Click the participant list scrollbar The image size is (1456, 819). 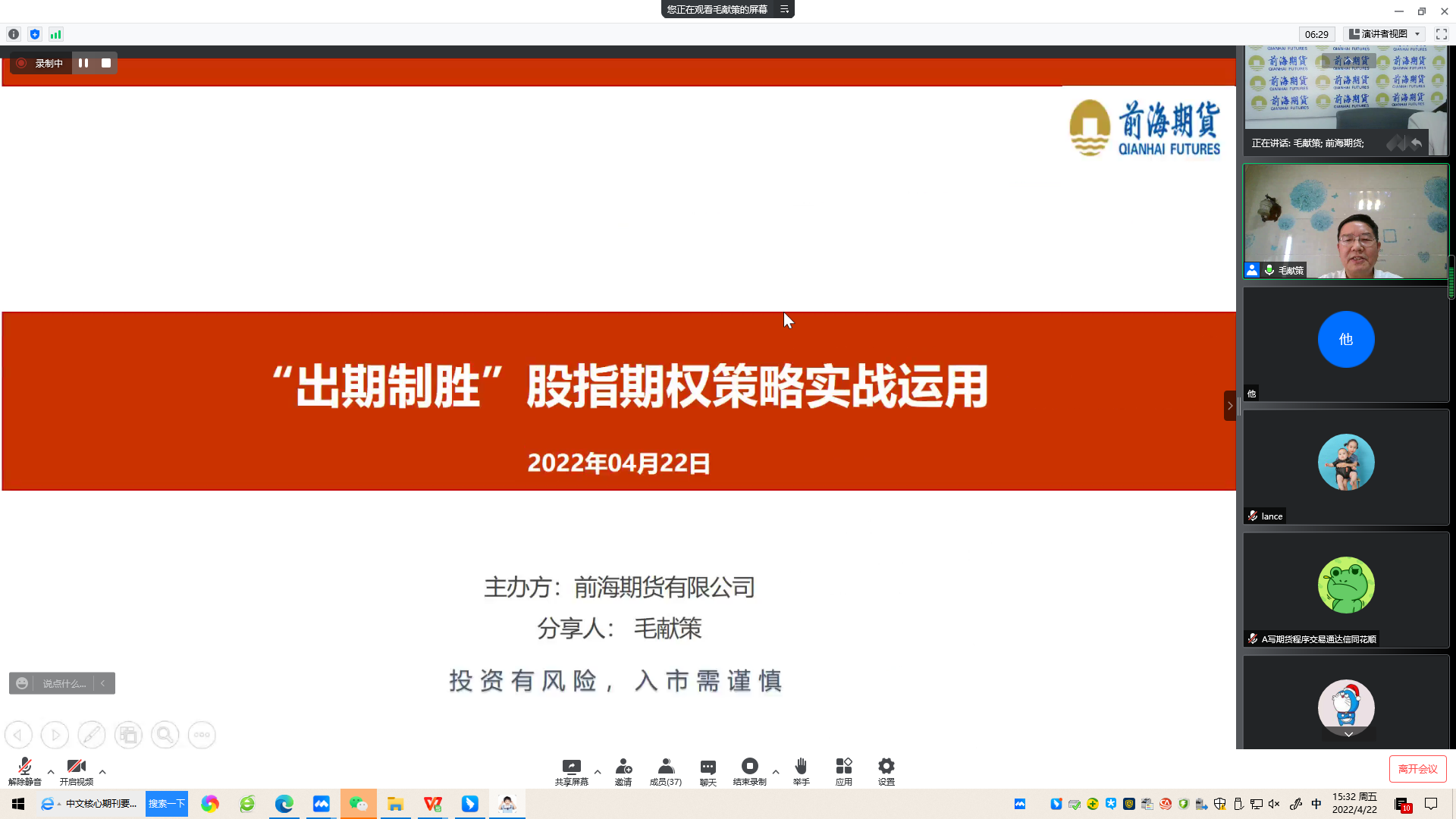point(1451,277)
